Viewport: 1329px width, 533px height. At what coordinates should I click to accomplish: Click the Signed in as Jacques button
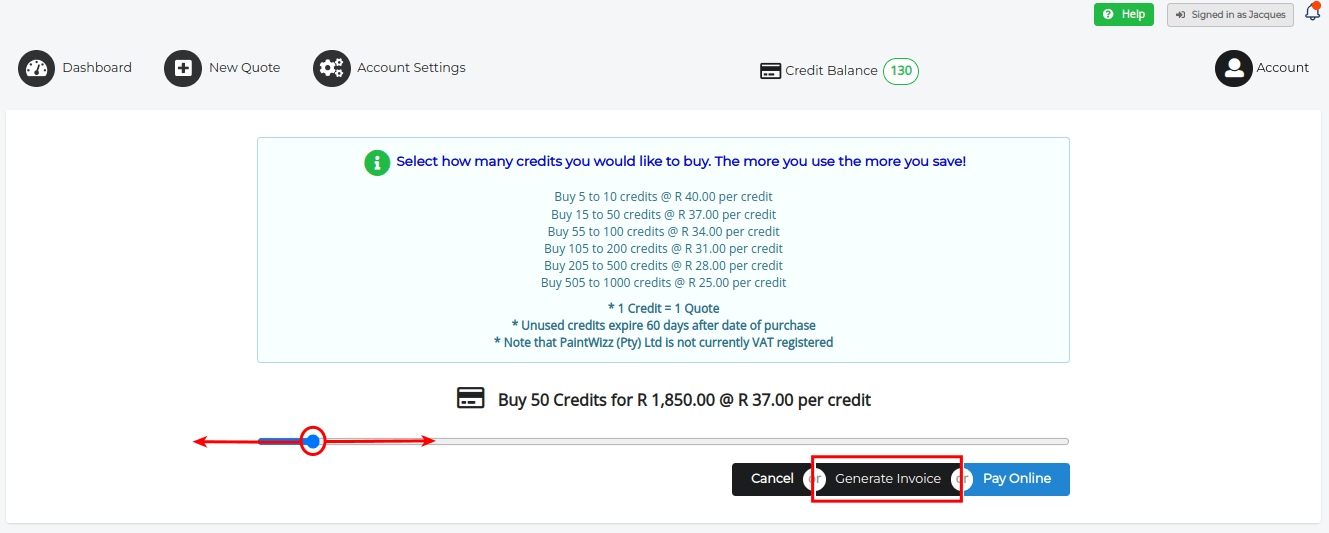[1230, 15]
